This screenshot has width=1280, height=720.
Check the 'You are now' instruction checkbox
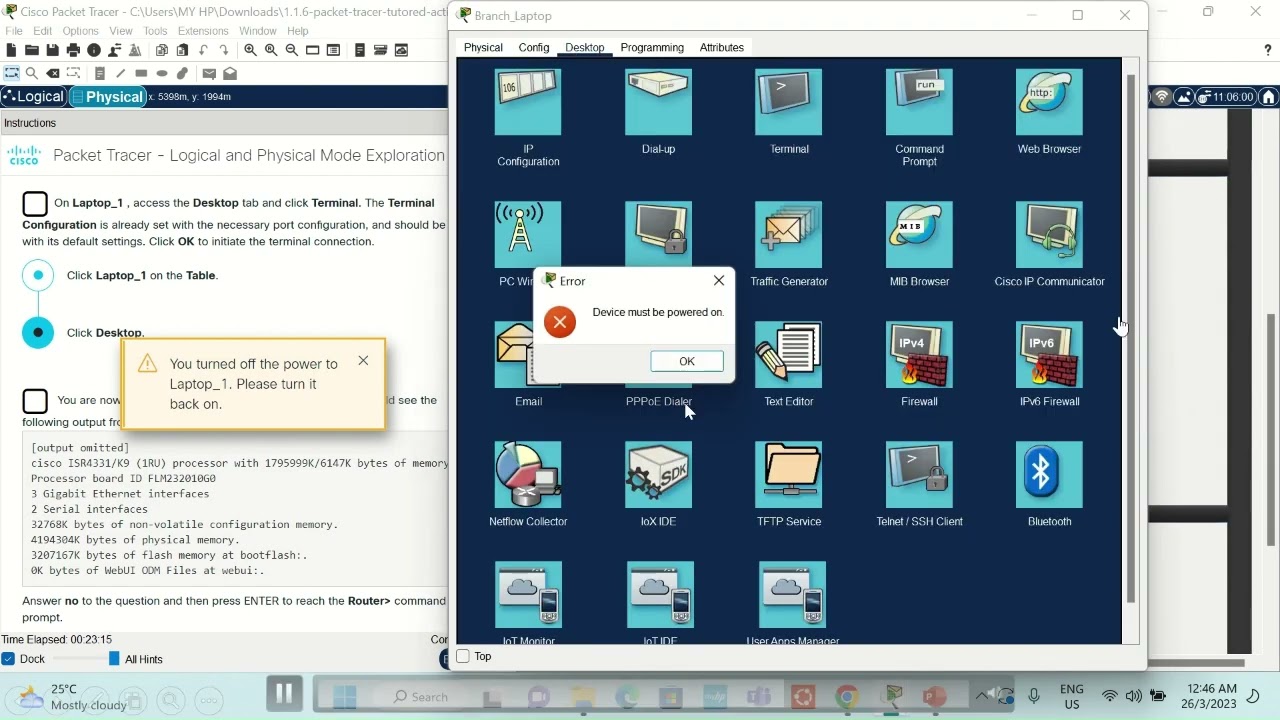[35, 401]
